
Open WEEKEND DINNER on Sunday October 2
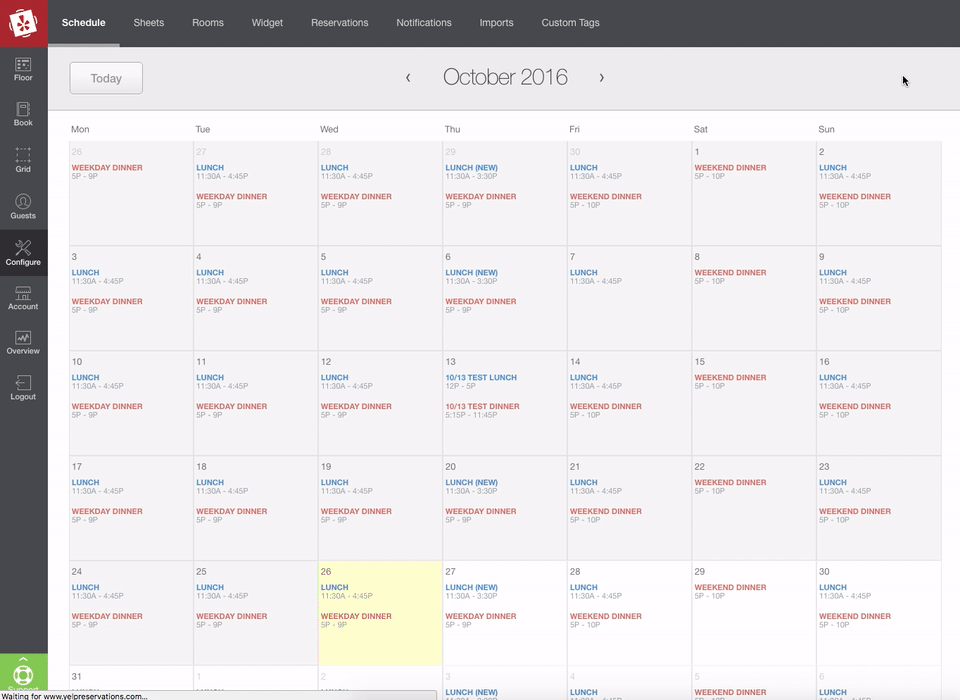tap(855, 197)
